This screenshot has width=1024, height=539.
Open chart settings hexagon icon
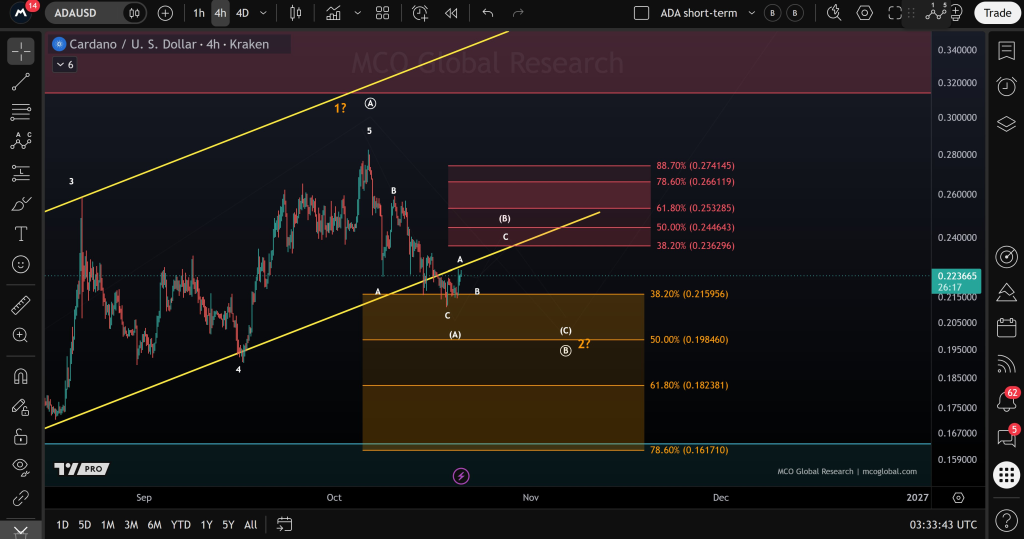(x=865, y=13)
